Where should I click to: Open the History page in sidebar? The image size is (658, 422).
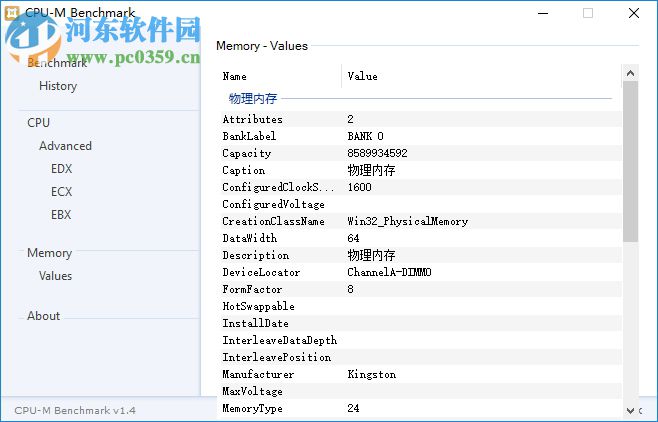pyautogui.click(x=58, y=86)
